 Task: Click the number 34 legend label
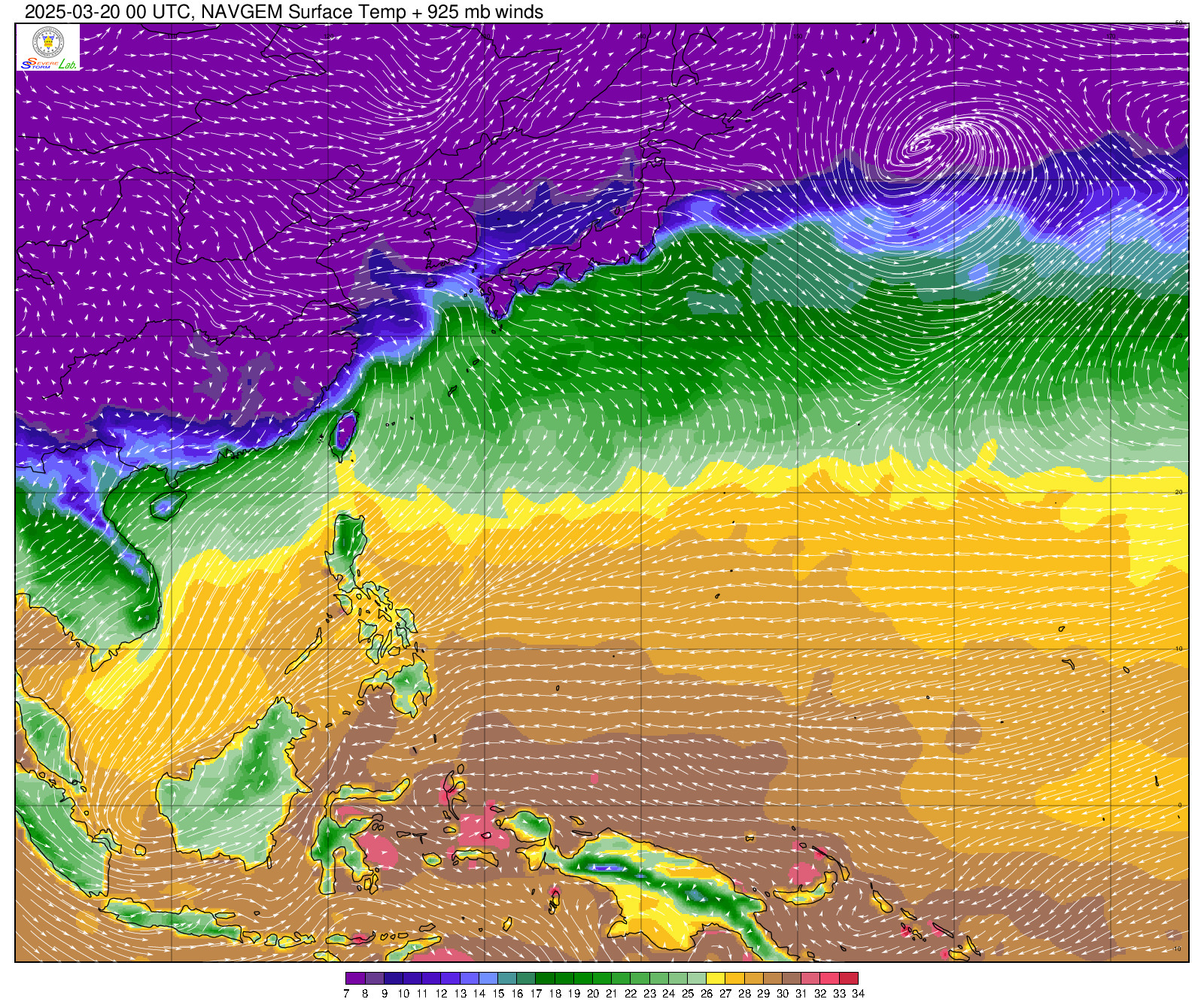pos(859,994)
